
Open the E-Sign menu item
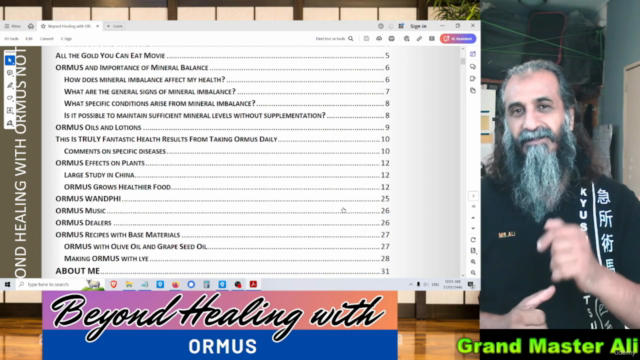[66, 39]
